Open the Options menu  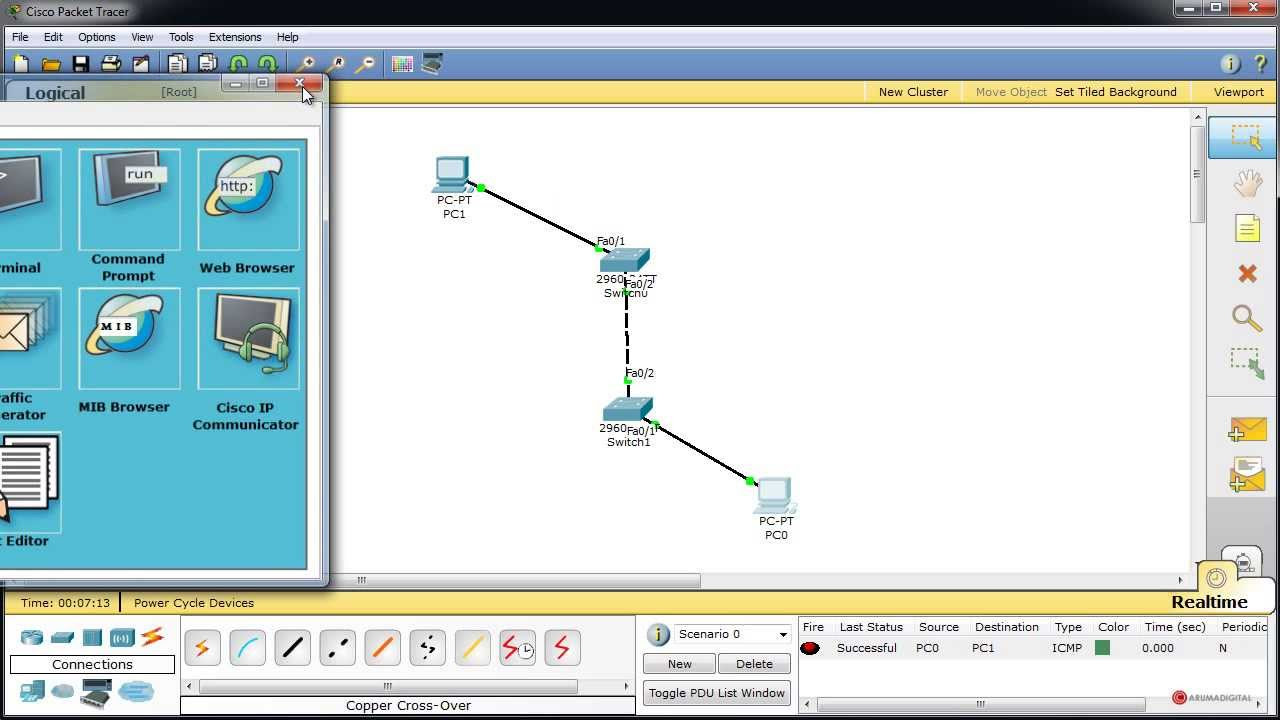click(x=97, y=37)
